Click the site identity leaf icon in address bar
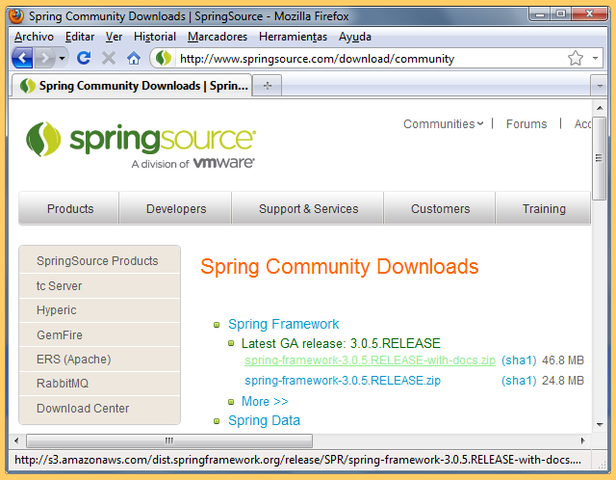This screenshot has height=480, width=616. (x=163, y=58)
